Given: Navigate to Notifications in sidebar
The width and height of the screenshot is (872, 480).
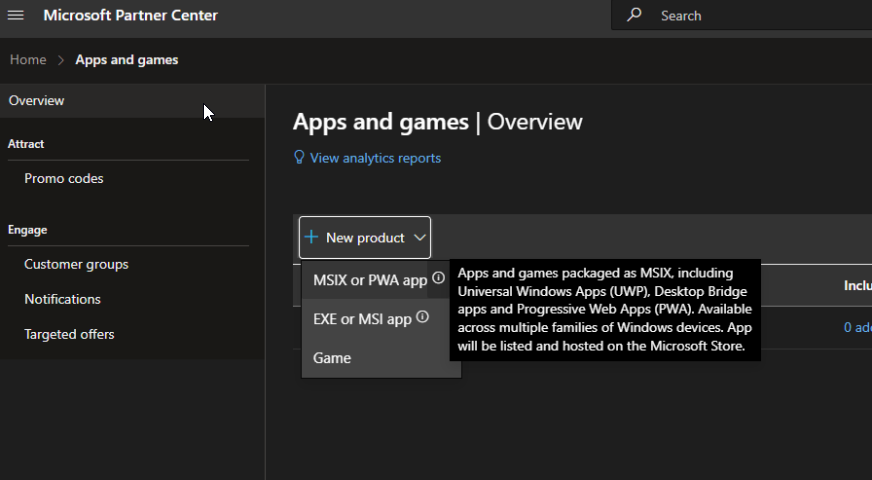Looking at the screenshot, I should click(x=62, y=299).
